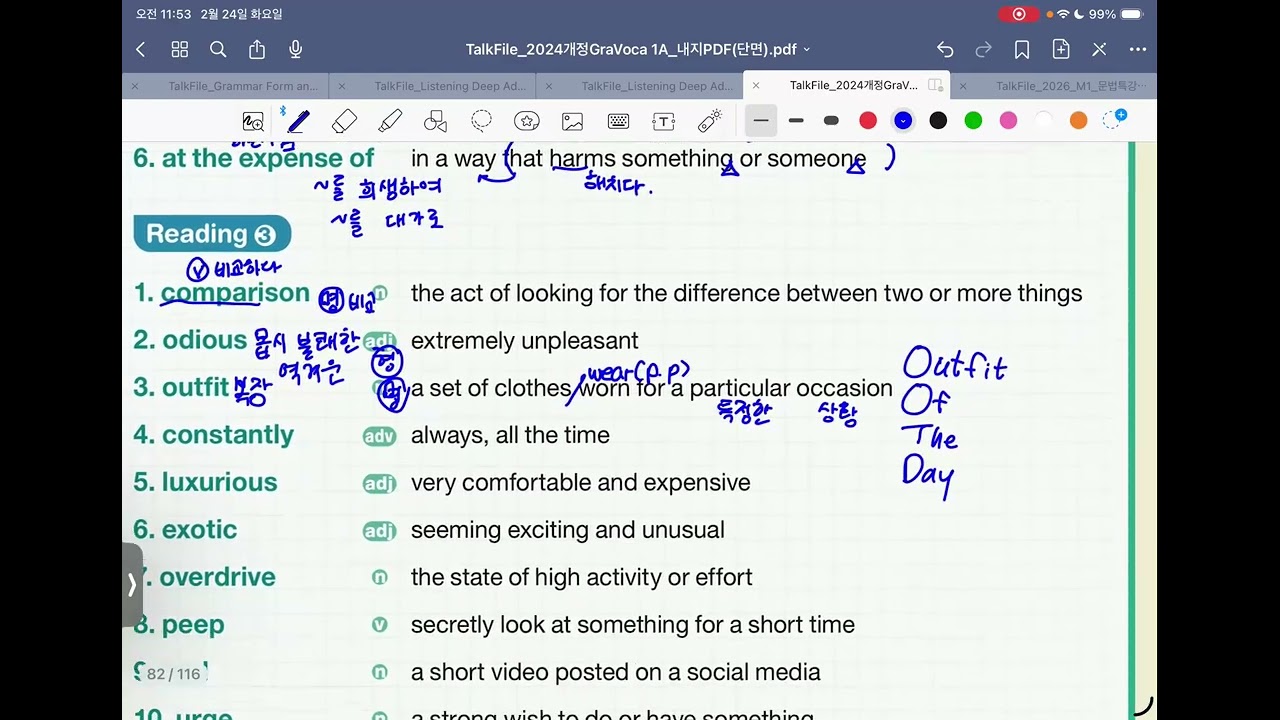
Task: Open the three-dot more options menu
Action: (1138, 49)
